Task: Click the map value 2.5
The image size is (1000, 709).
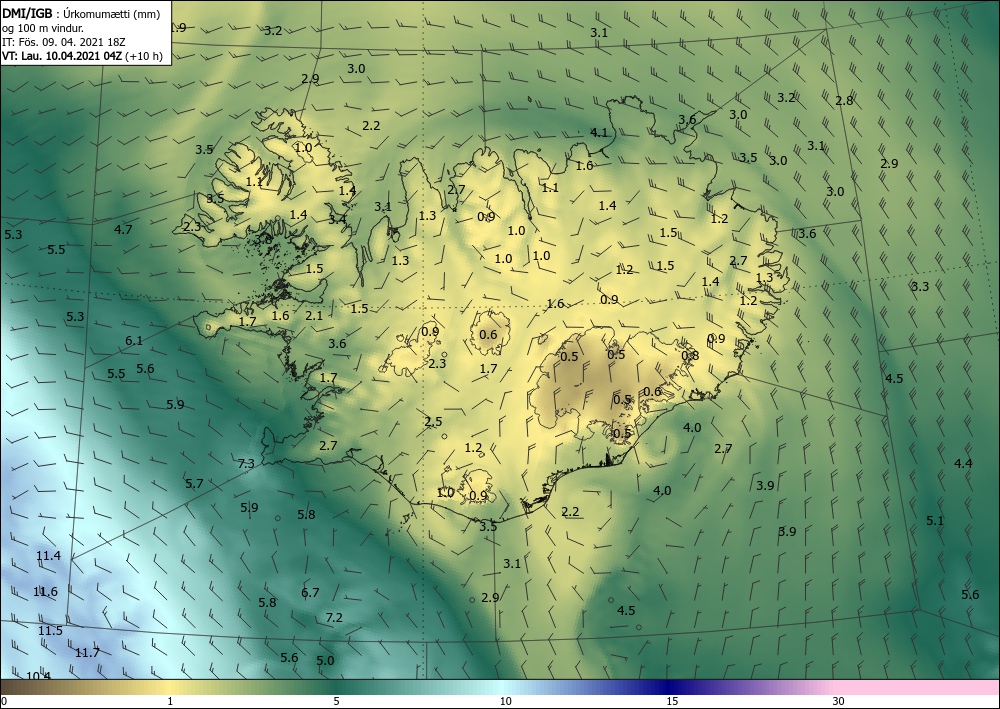Action: (x=433, y=421)
